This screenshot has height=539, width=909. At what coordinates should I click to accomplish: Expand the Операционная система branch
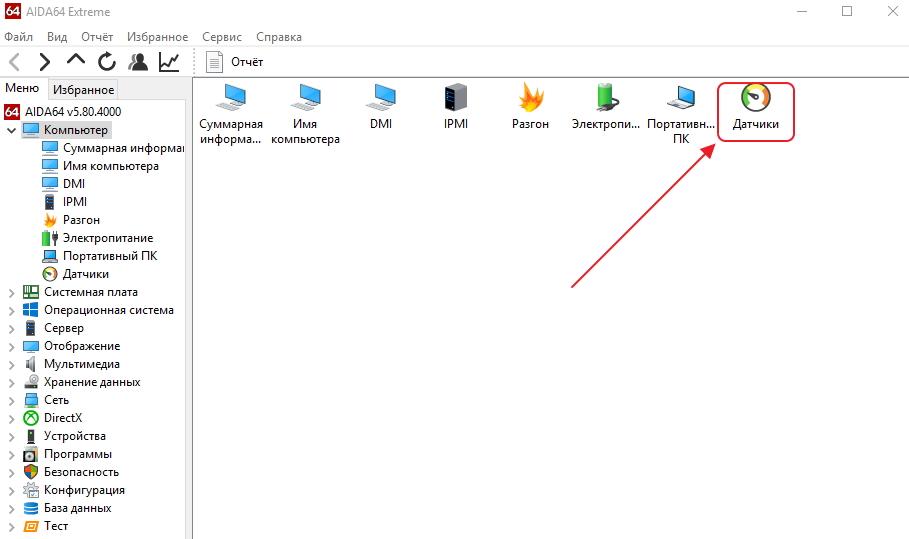pyautogui.click(x=11, y=311)
